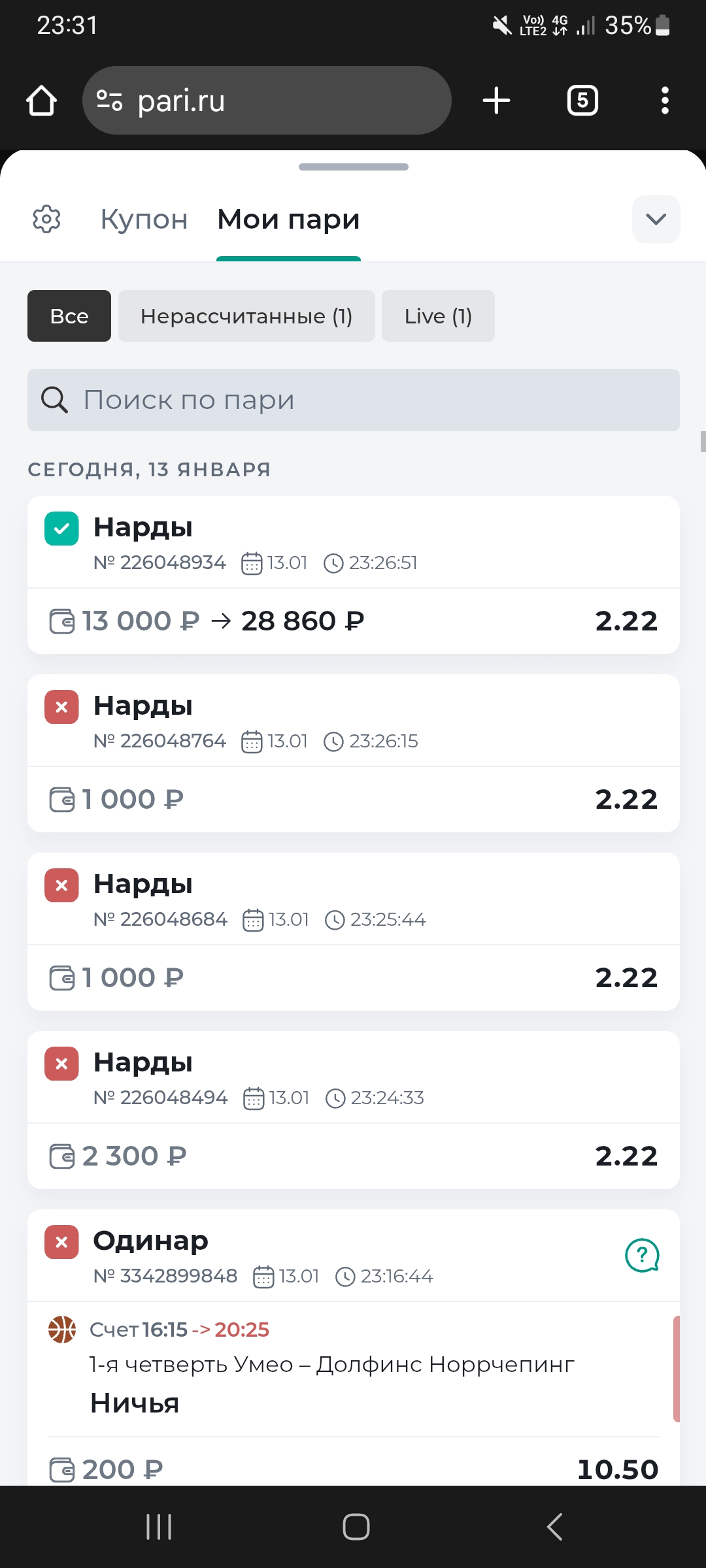Expand lost Нарды bet № 226048494

pos(353,1077)
